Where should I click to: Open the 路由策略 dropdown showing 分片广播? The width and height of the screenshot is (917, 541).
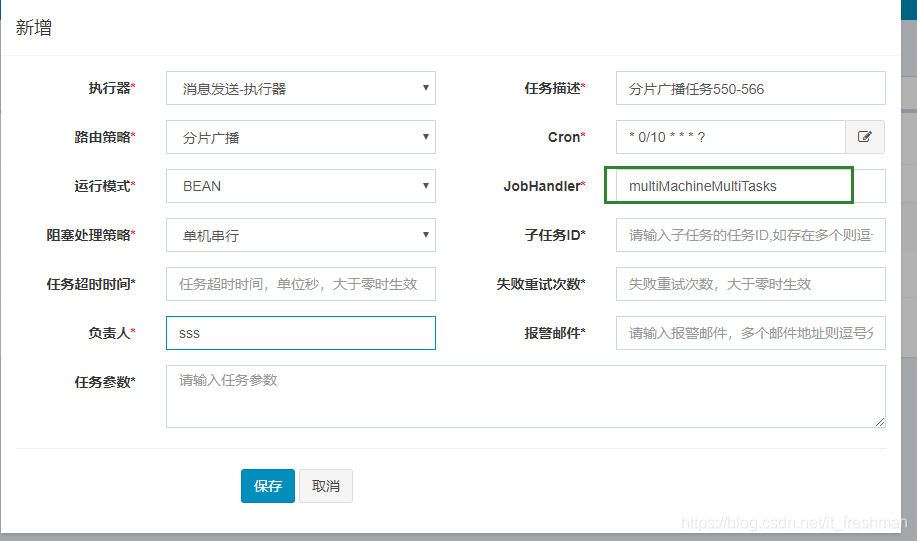click(x=301, y=137)
